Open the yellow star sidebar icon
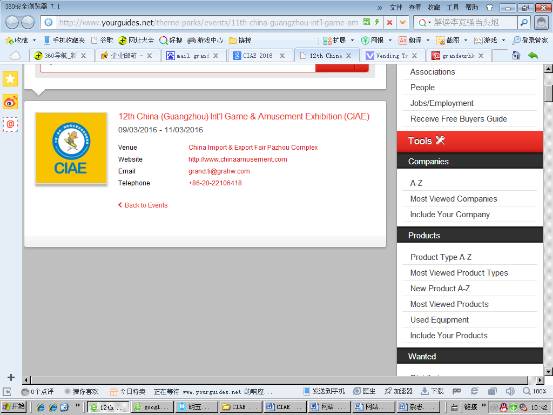The height and width of the screenshot is (415, 553). click(10, 79)
